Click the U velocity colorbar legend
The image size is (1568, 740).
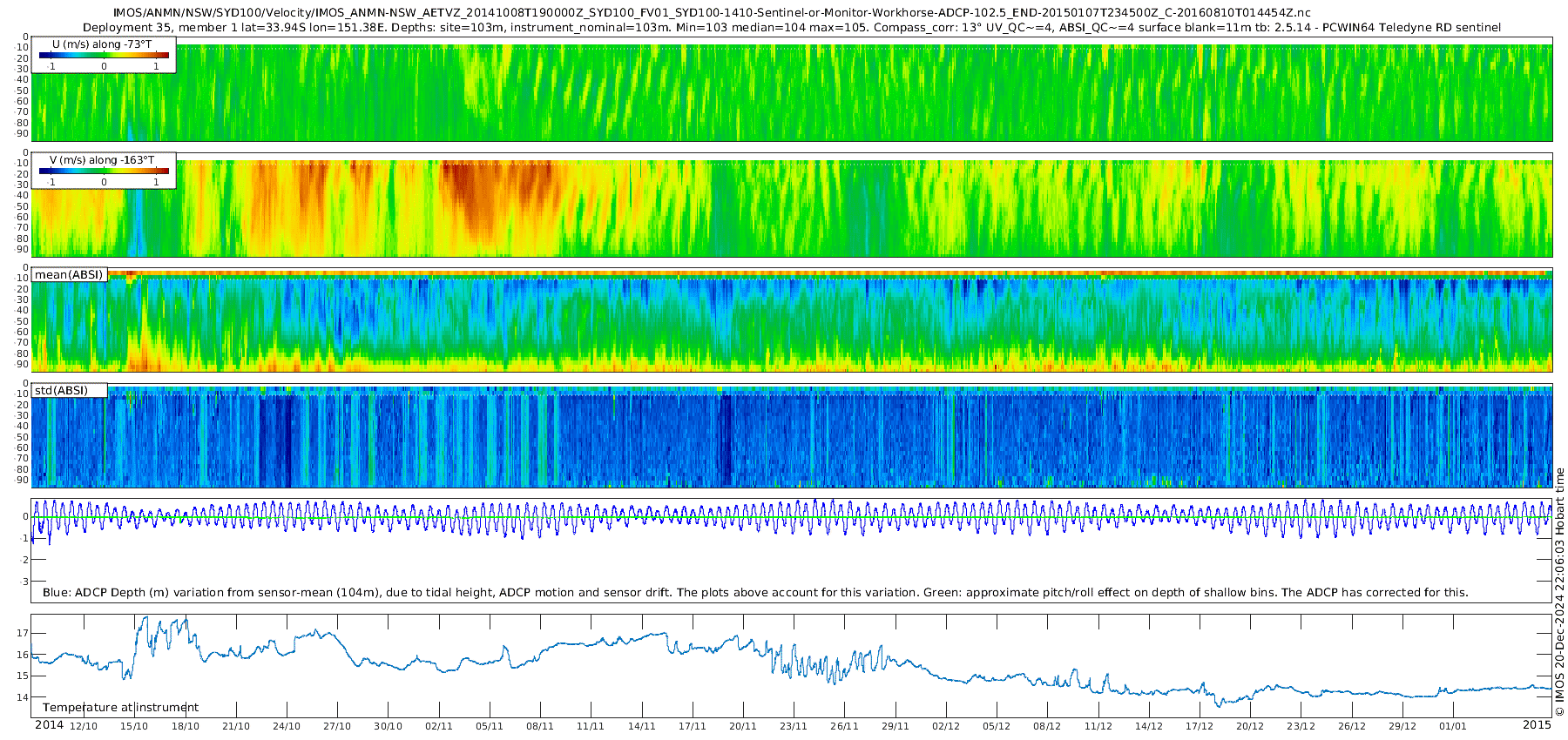[104, 55]
